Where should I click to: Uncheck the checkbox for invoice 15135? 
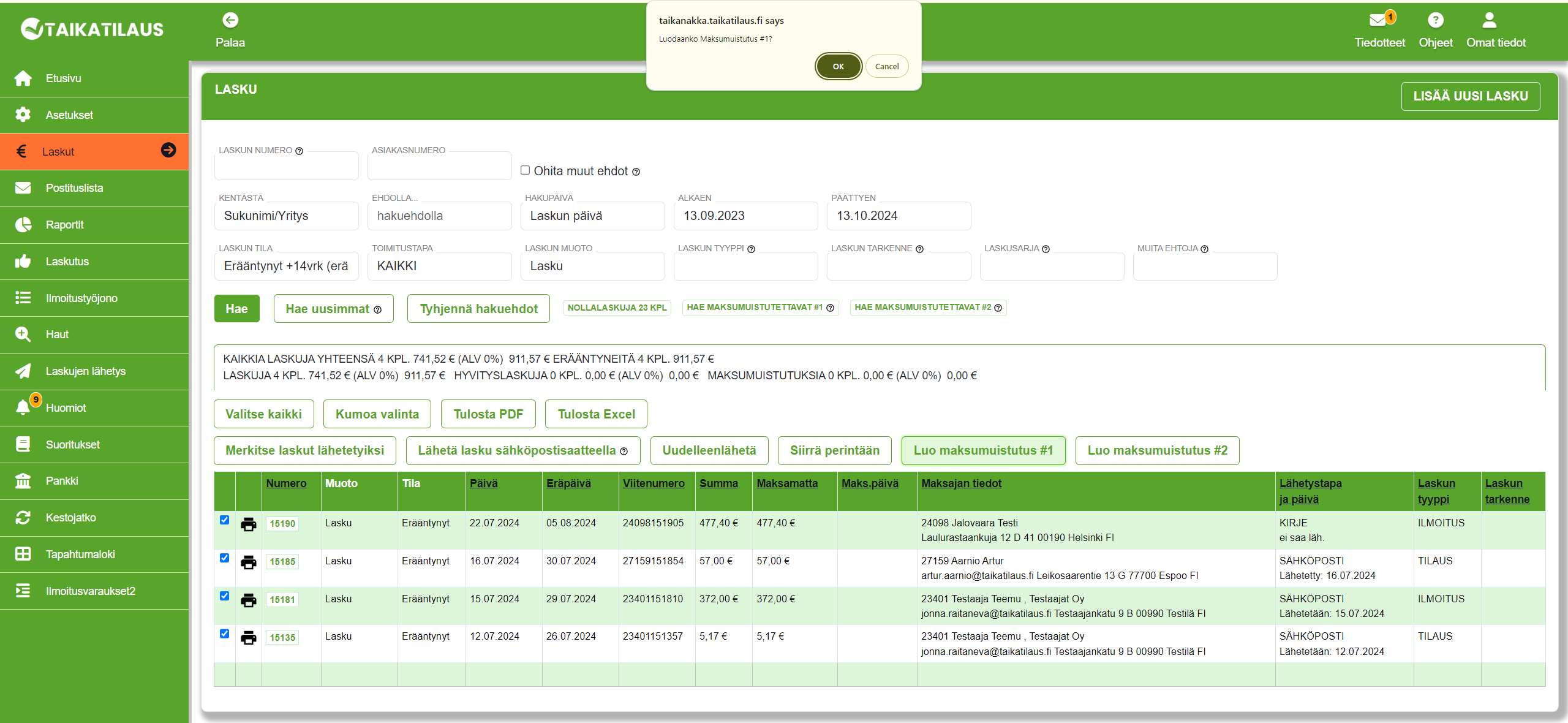coord(224,634)
